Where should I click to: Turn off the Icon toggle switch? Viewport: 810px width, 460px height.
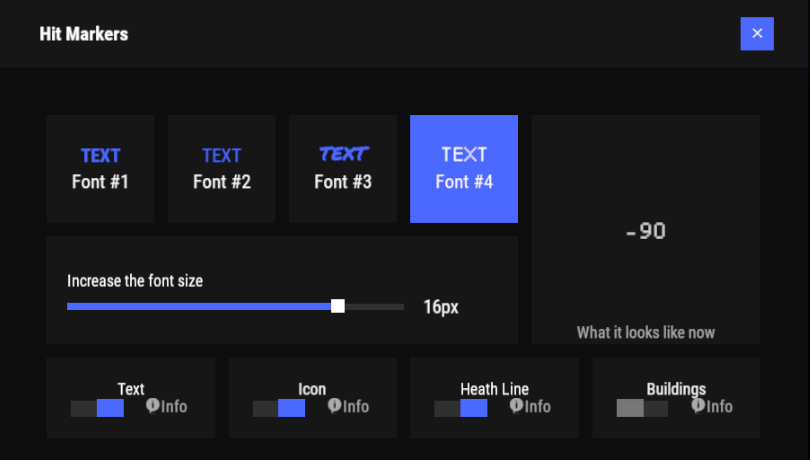click(x=279, y=408)
